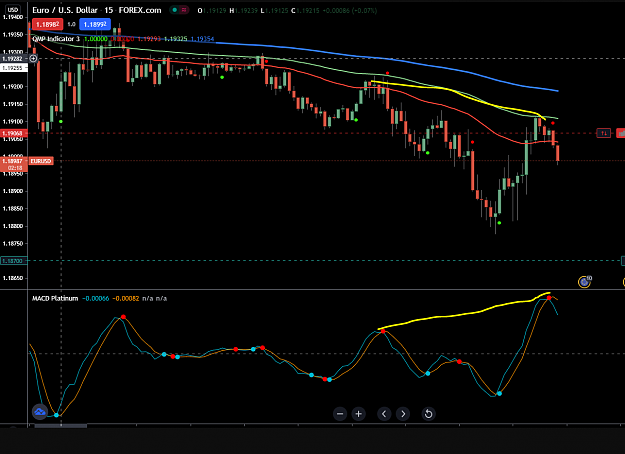Screen dimensions: 625x454
Task: Click the 15 interval label in the chart title
Action: 108,10
